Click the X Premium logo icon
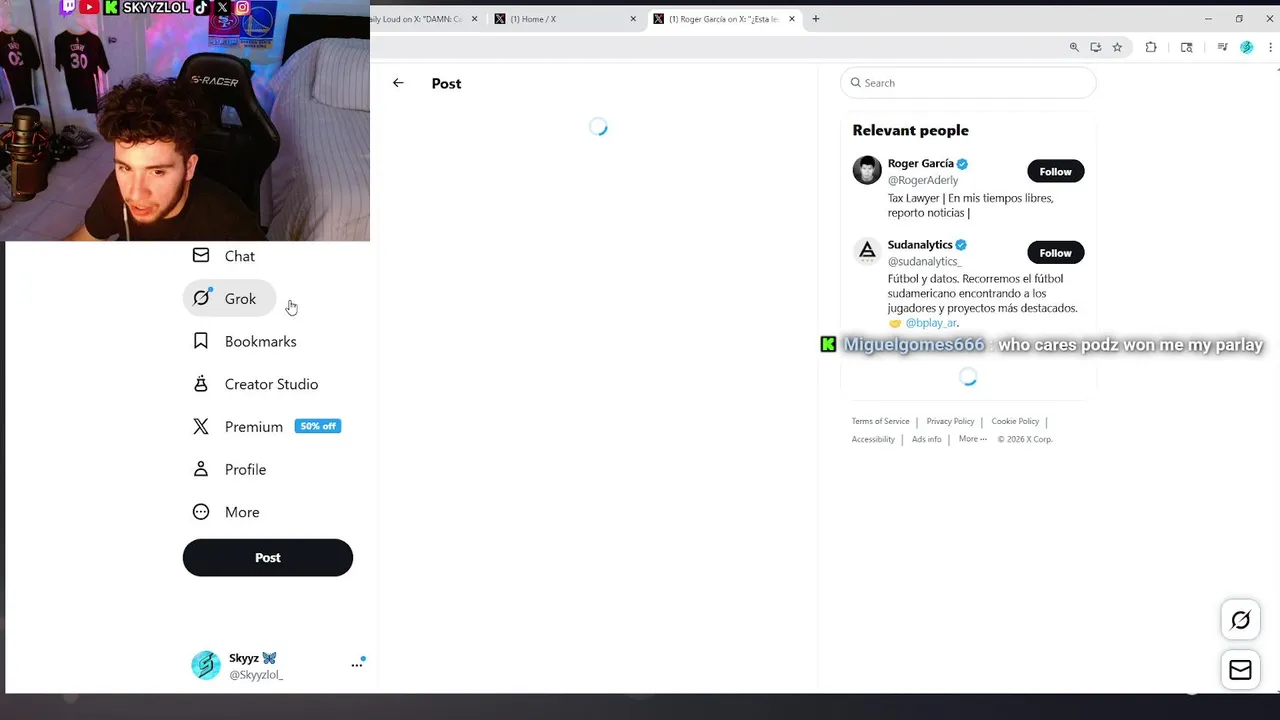This screenshot has height=720, width=1280. pos(201,427)
